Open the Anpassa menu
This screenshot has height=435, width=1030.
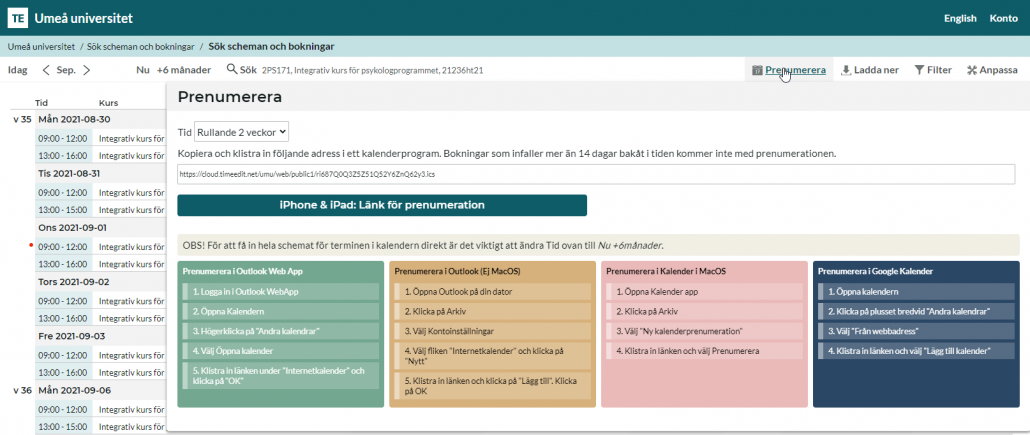pyautogui.click(x=998, y=70)
